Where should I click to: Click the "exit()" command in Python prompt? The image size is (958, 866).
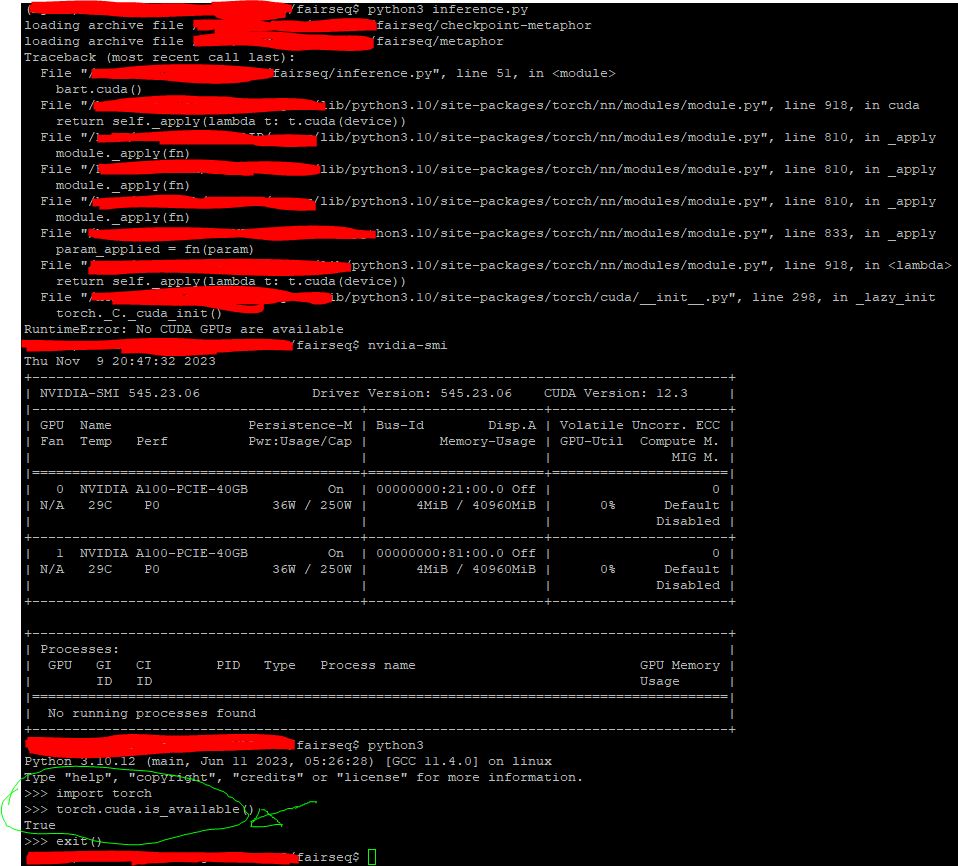tap(80, 841)
